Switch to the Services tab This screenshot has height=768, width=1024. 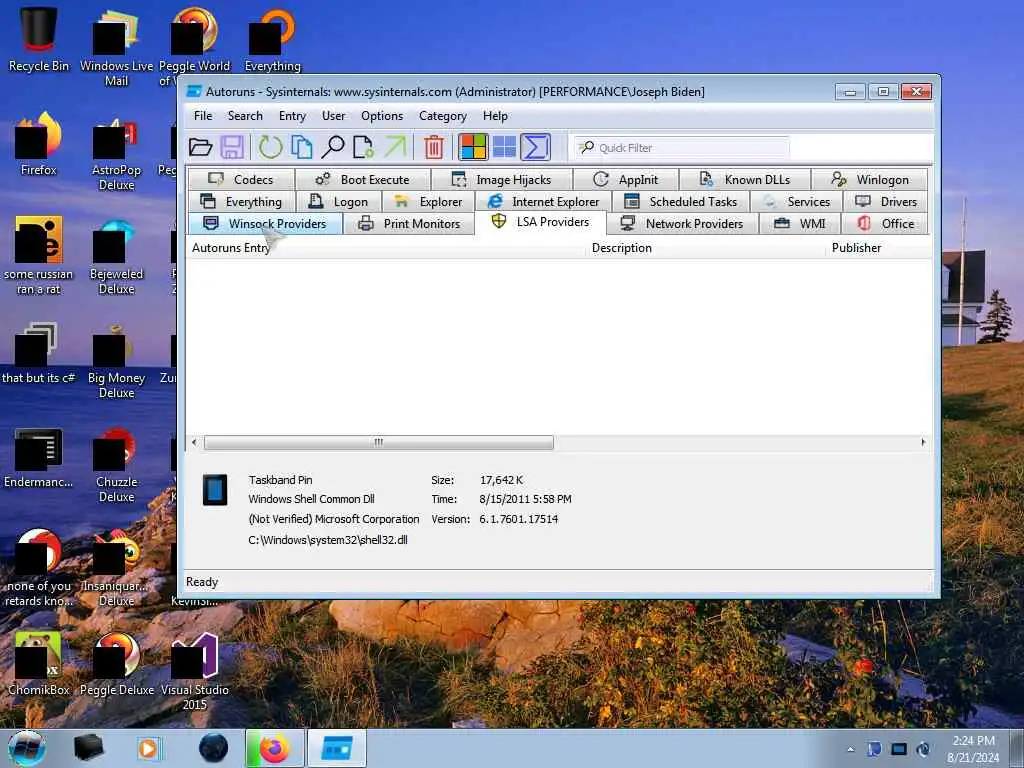click(796, 202)
